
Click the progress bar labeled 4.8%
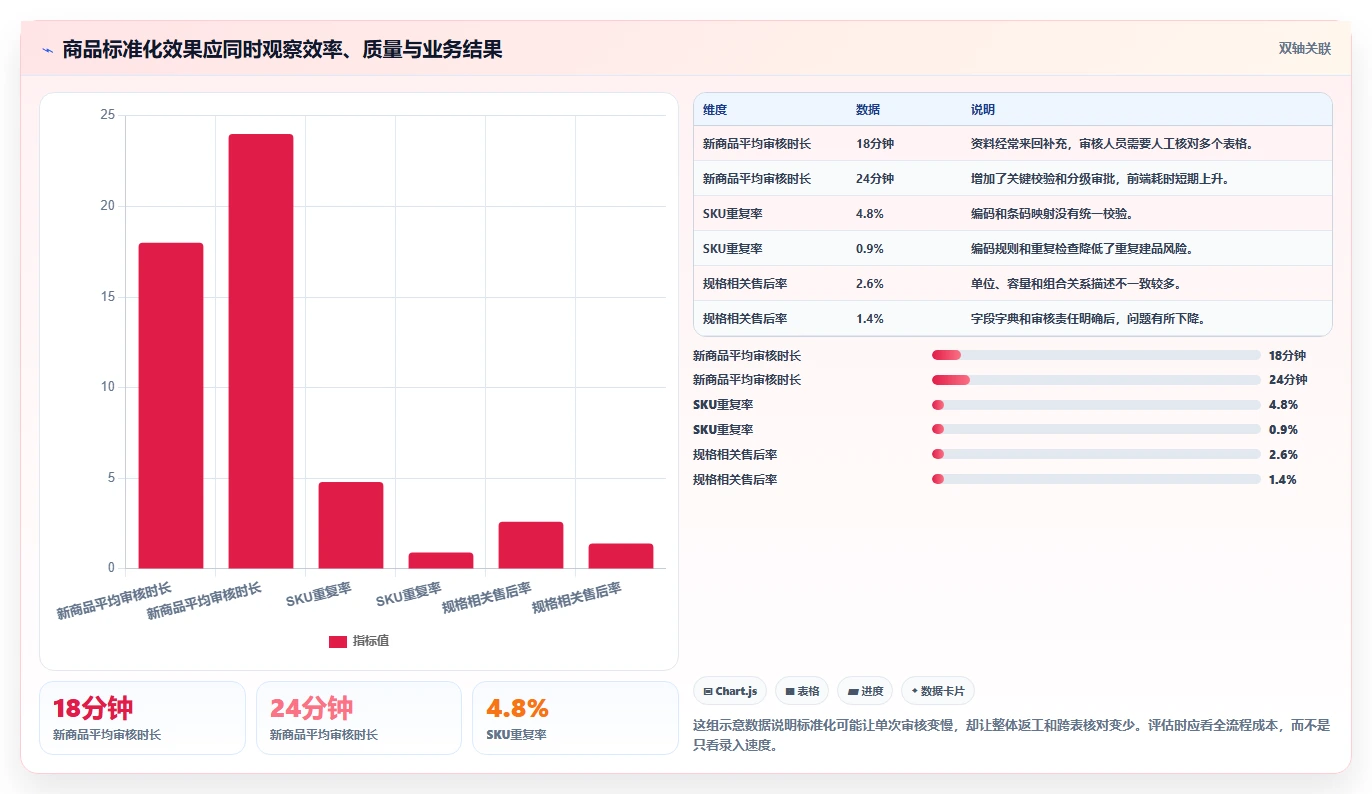tap(1096, 405)
